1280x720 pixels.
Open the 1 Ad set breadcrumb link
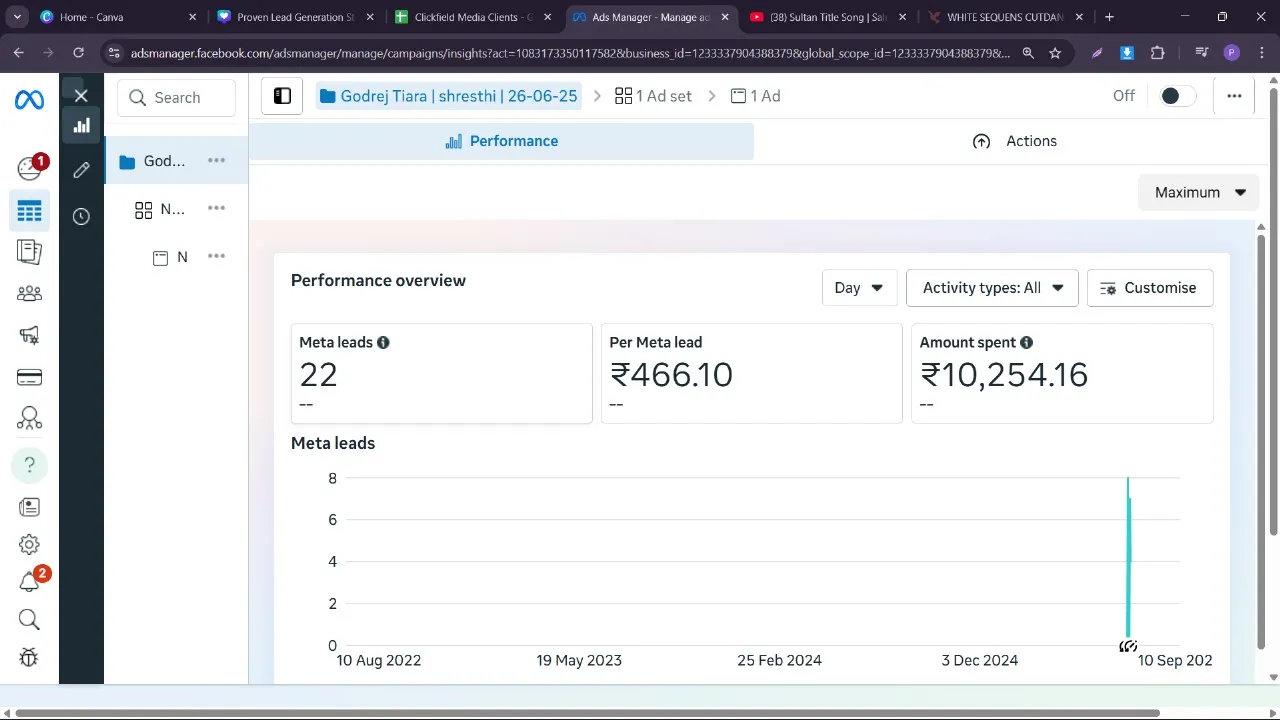(x=653, y=96)
